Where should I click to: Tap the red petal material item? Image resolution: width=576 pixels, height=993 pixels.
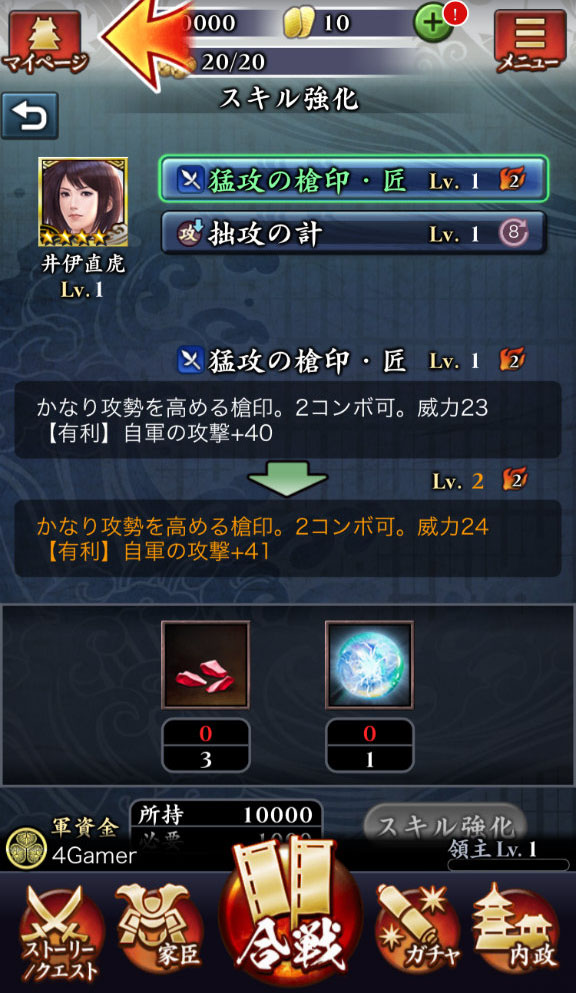206,665
